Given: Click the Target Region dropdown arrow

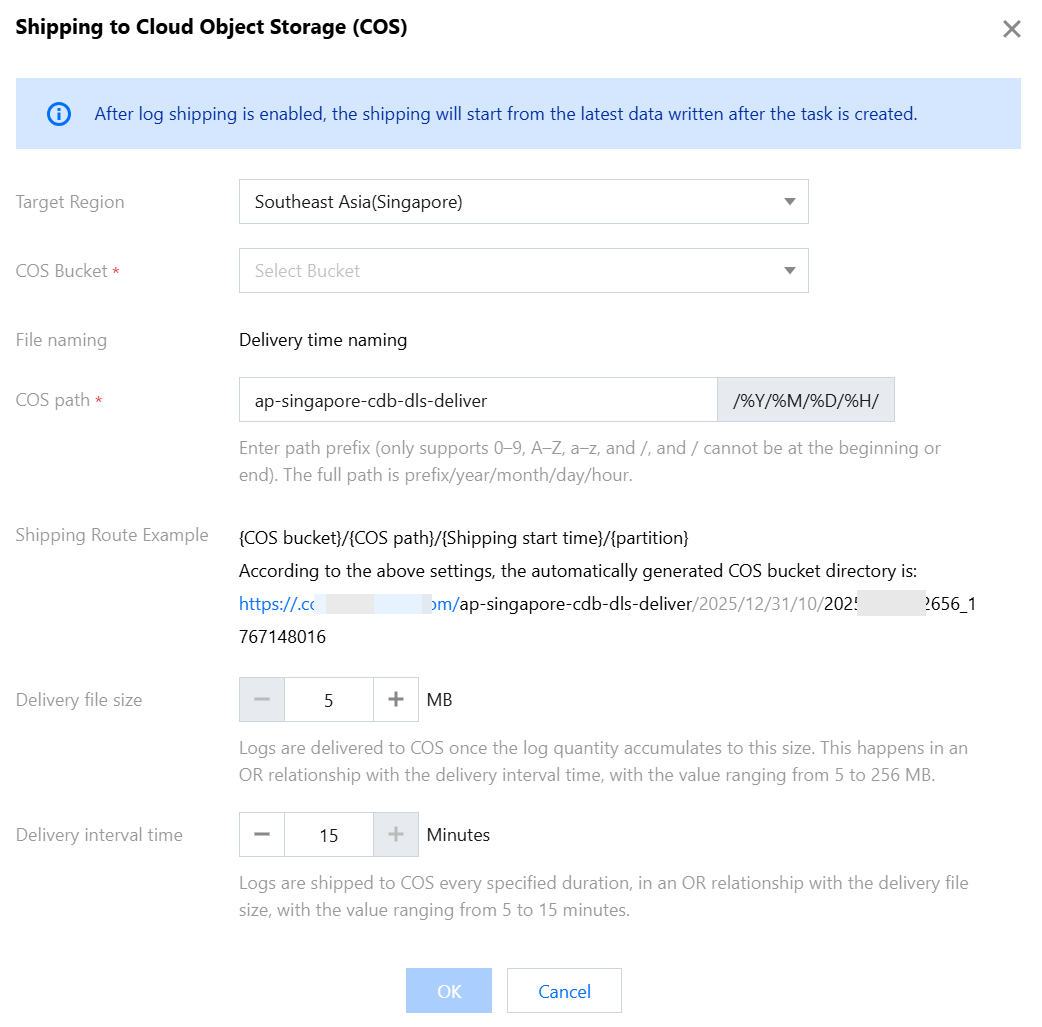Looking at the screenshot, I should coord(790,202).
